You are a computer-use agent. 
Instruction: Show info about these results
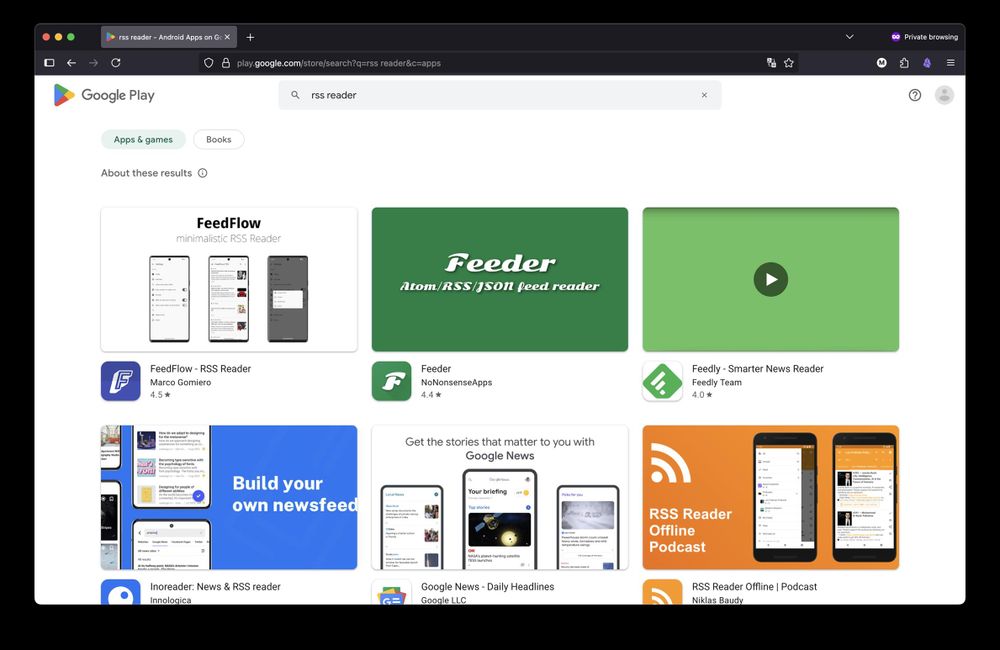click(x=203, y=173)
